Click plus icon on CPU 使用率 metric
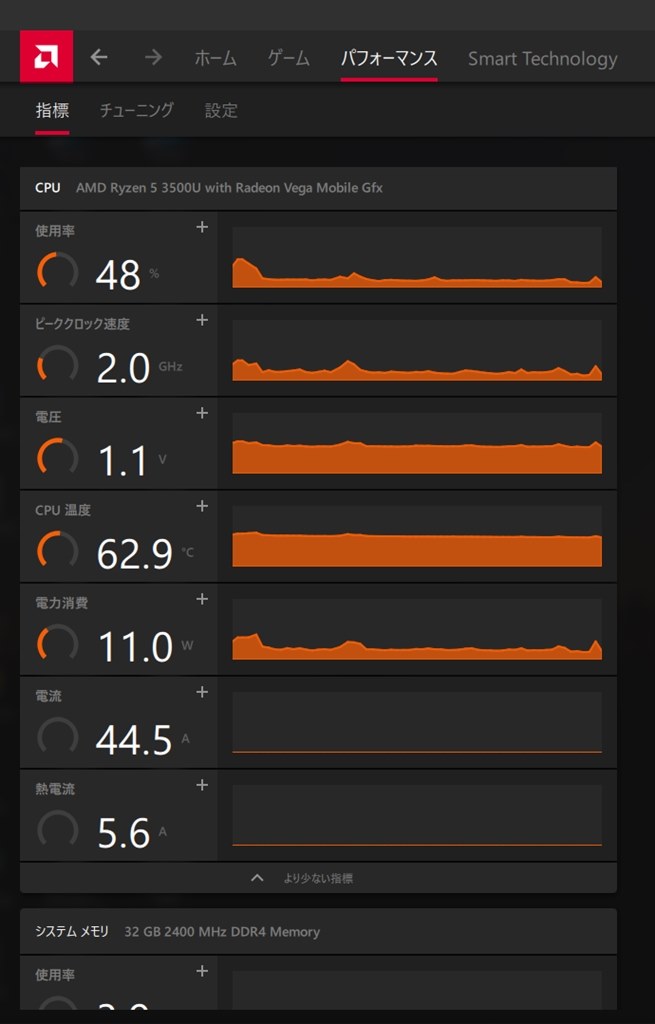This screenshot has width=655, height=1024. point(202,227)
